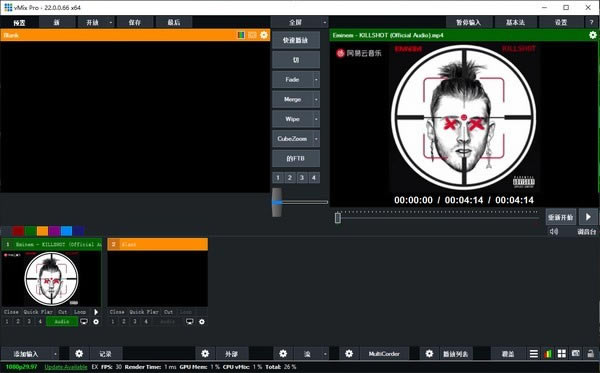The width and height of the screenshot is (600, 373).
Task: Play input 1 with its small play arrow
Action: coord(96,312)
